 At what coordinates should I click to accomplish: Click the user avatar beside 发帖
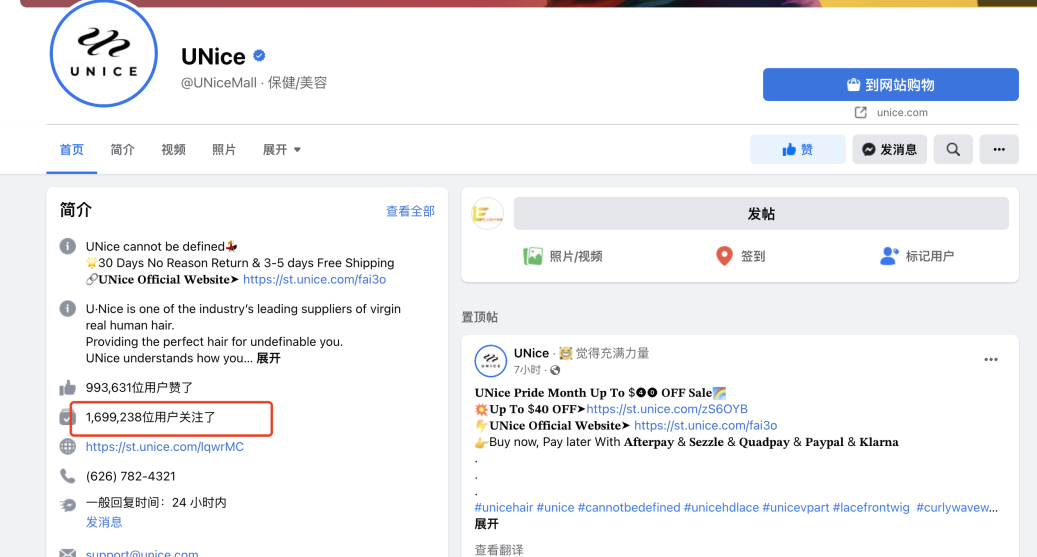point(487,214)
